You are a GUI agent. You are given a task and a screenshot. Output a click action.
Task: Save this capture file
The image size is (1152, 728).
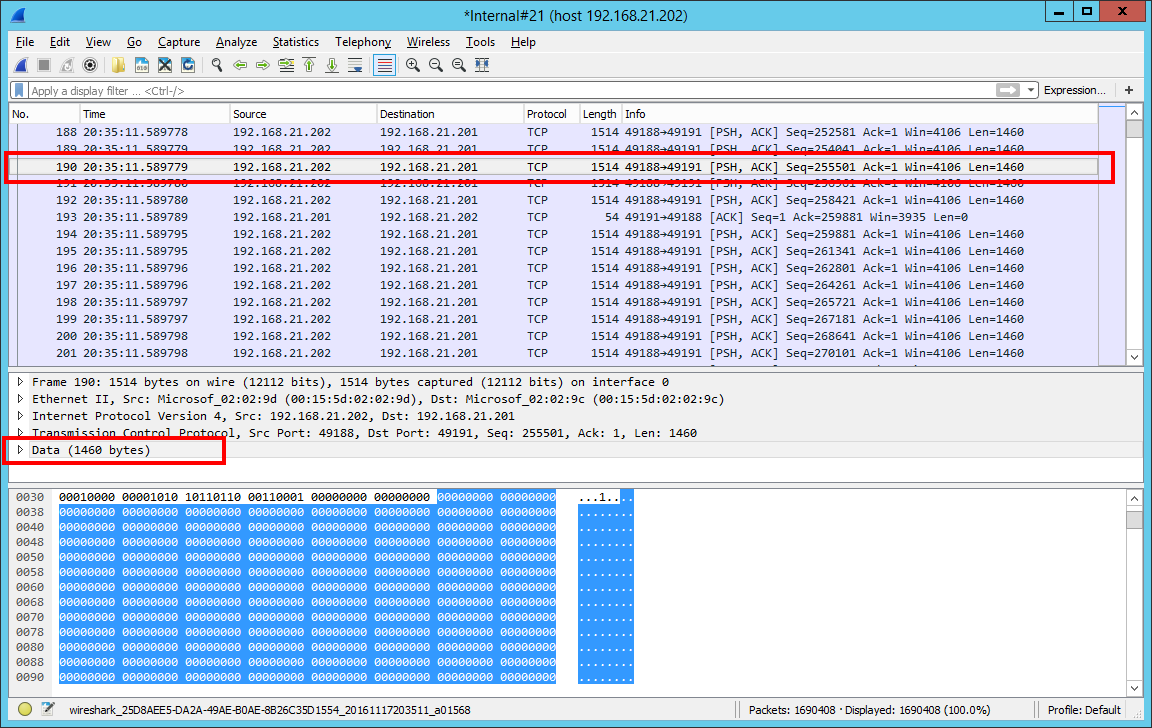click(x=142, y=65)
